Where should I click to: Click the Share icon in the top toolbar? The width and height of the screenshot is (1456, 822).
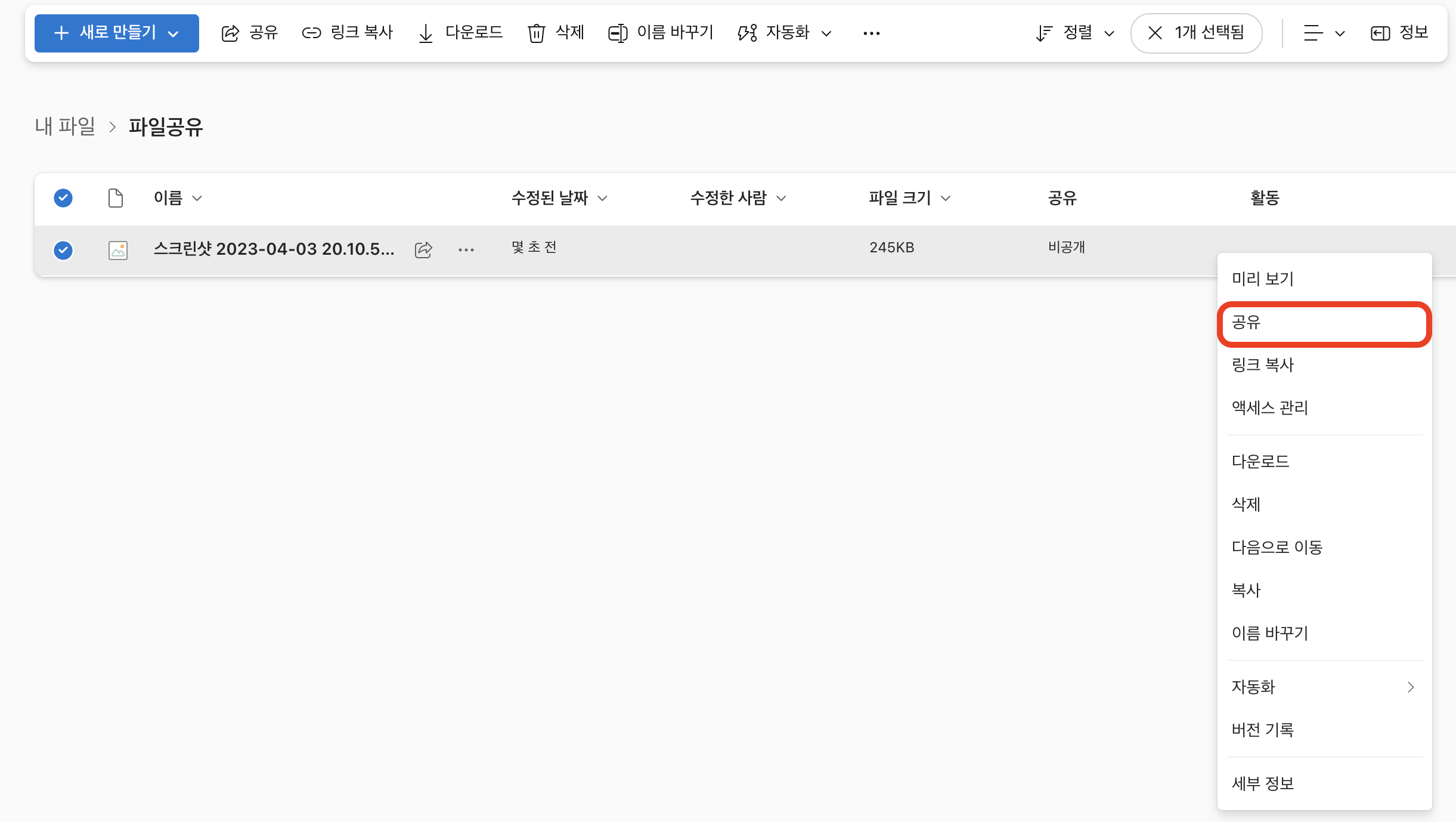click(x=231, y=33)
